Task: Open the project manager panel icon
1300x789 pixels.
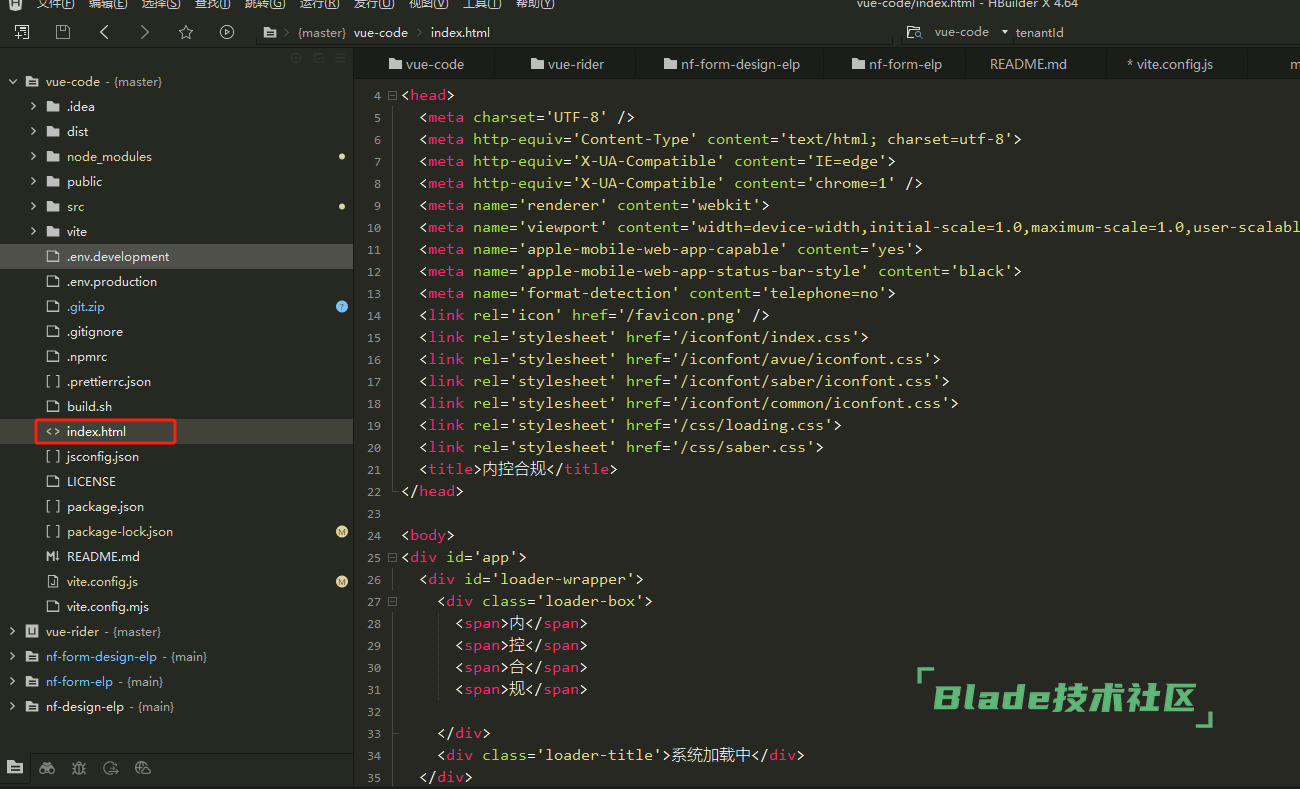Action: (15, 768)
